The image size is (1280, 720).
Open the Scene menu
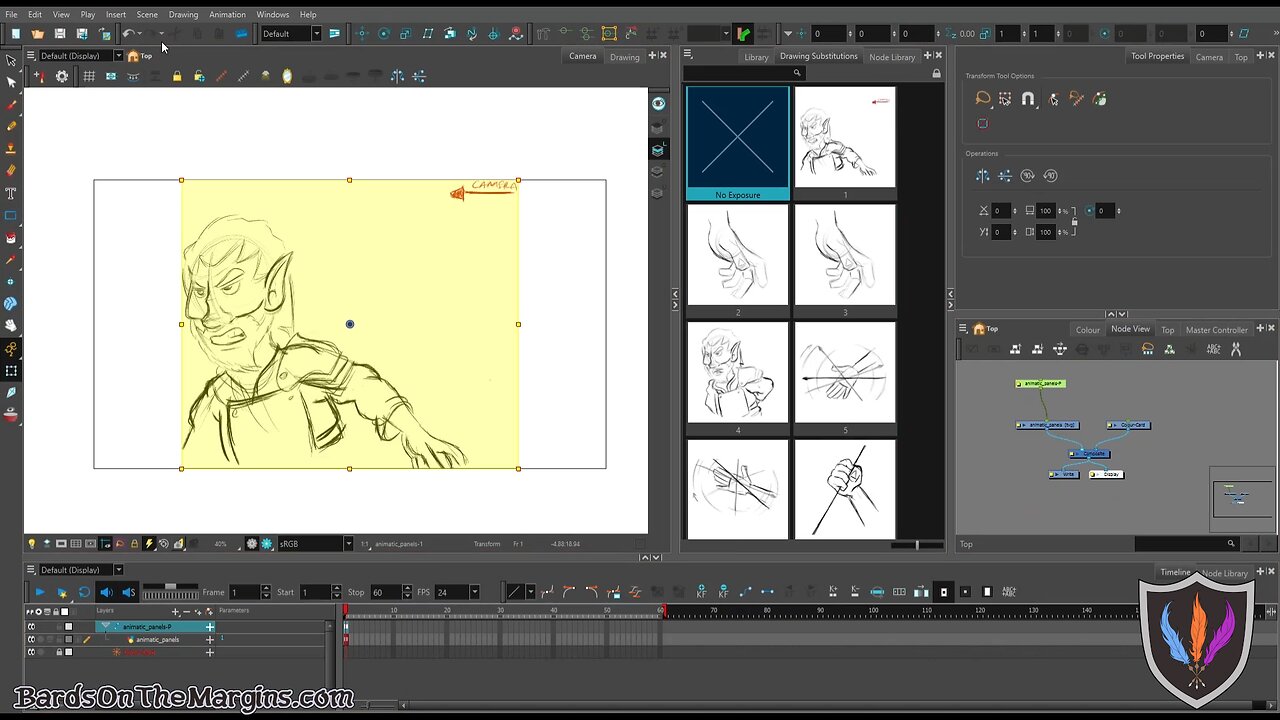tap(147, 15)
